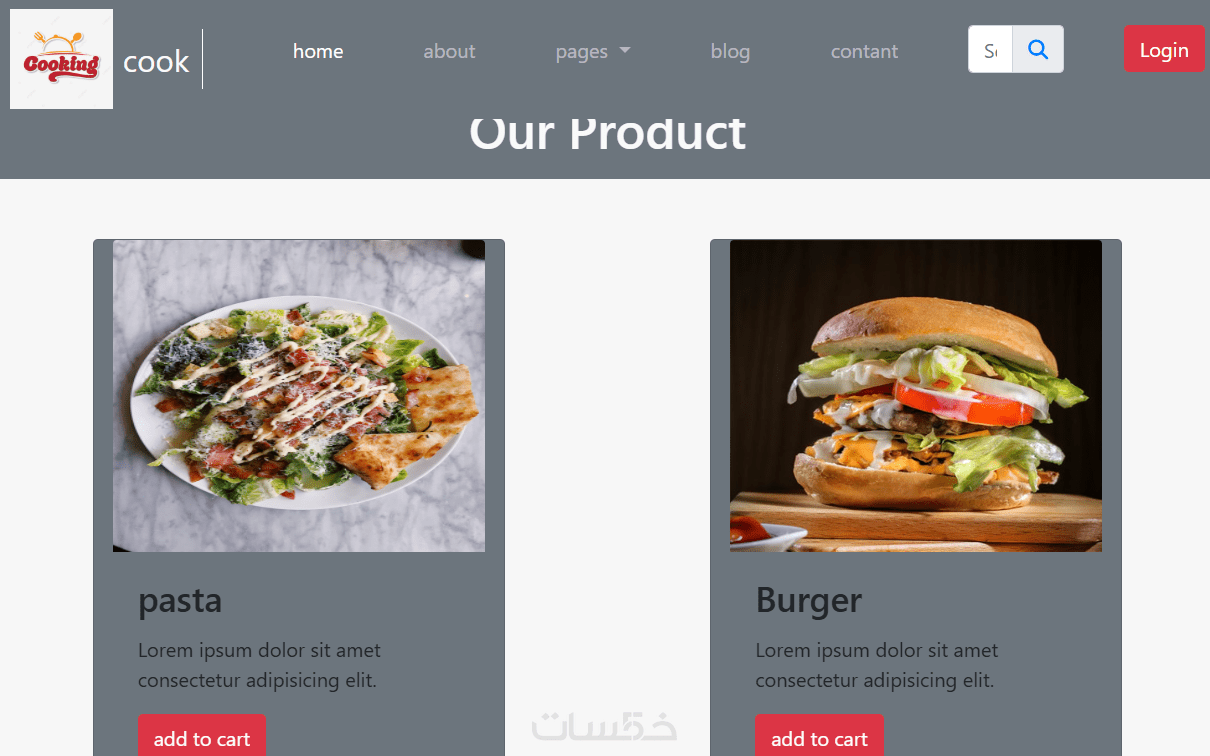Select the contant nav link
The width and height of the screenshot is (1210, 756).
pos(864,51)
